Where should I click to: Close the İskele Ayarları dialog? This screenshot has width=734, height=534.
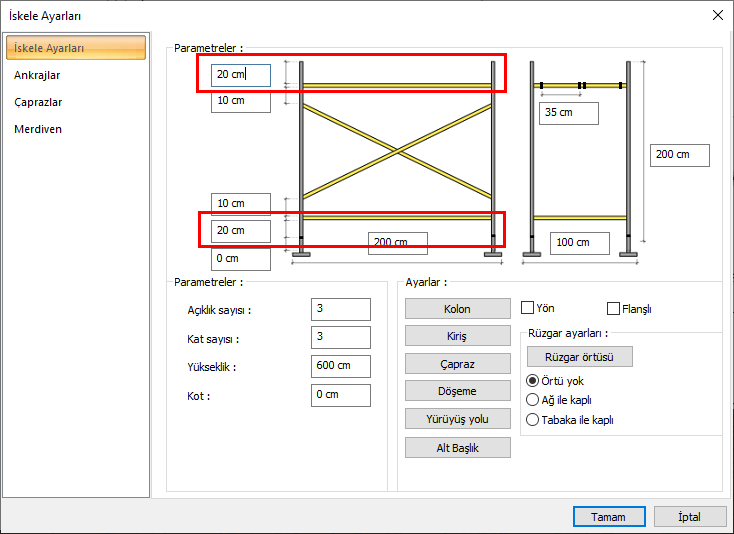(718, 15)
